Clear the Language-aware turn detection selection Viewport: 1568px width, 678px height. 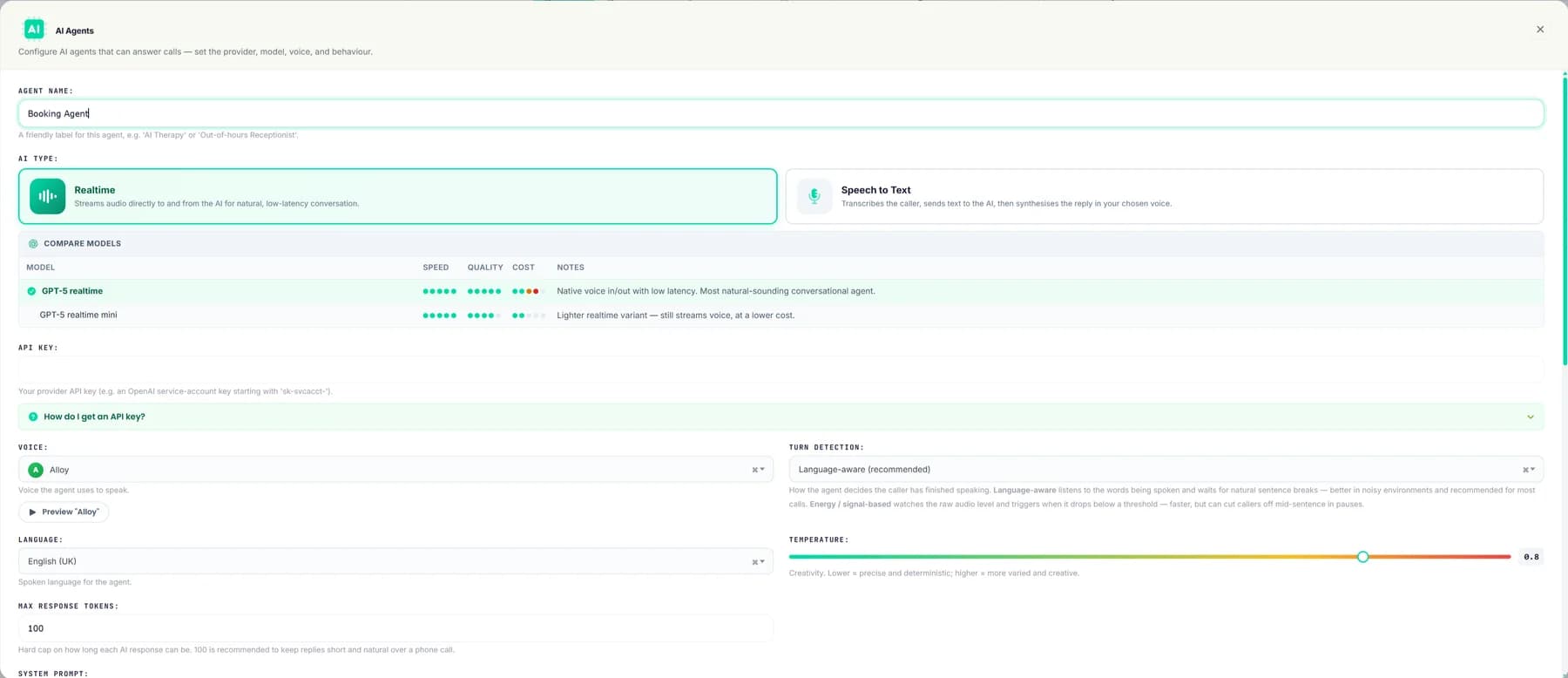point(1525,470)
